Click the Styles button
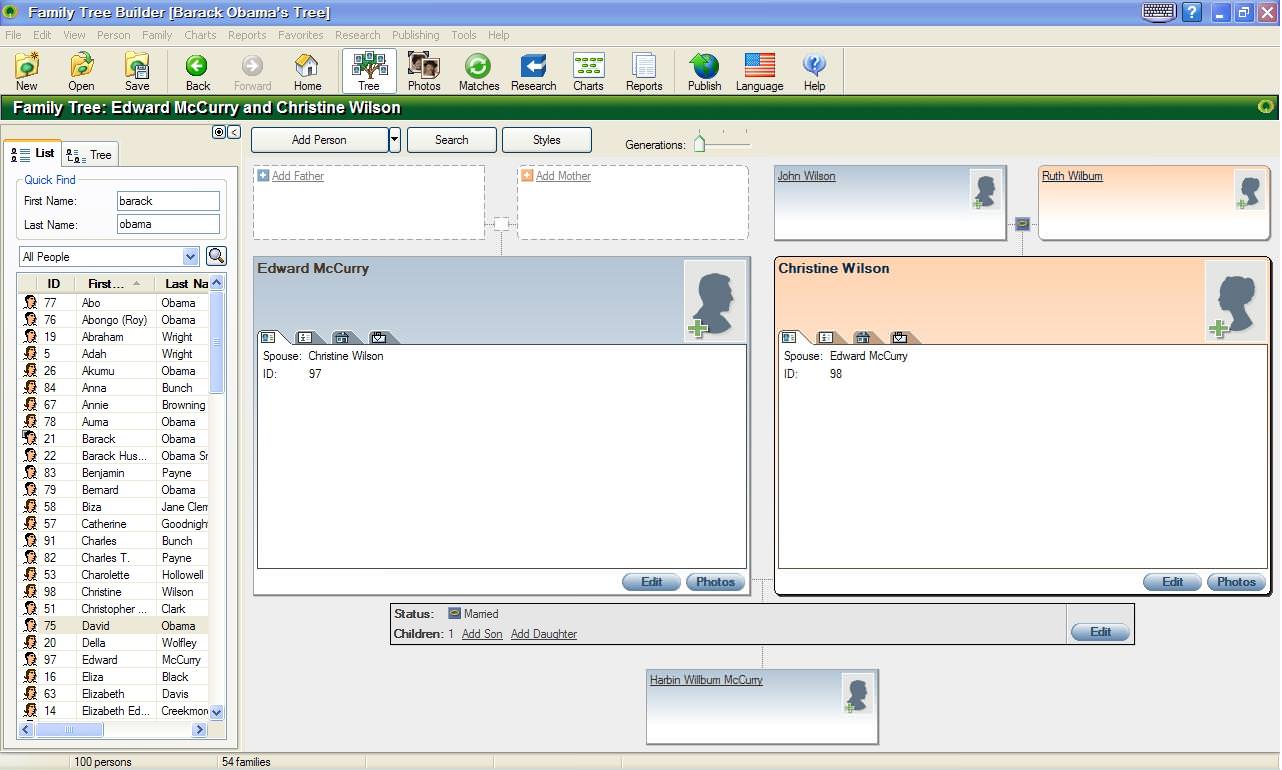 547,140
